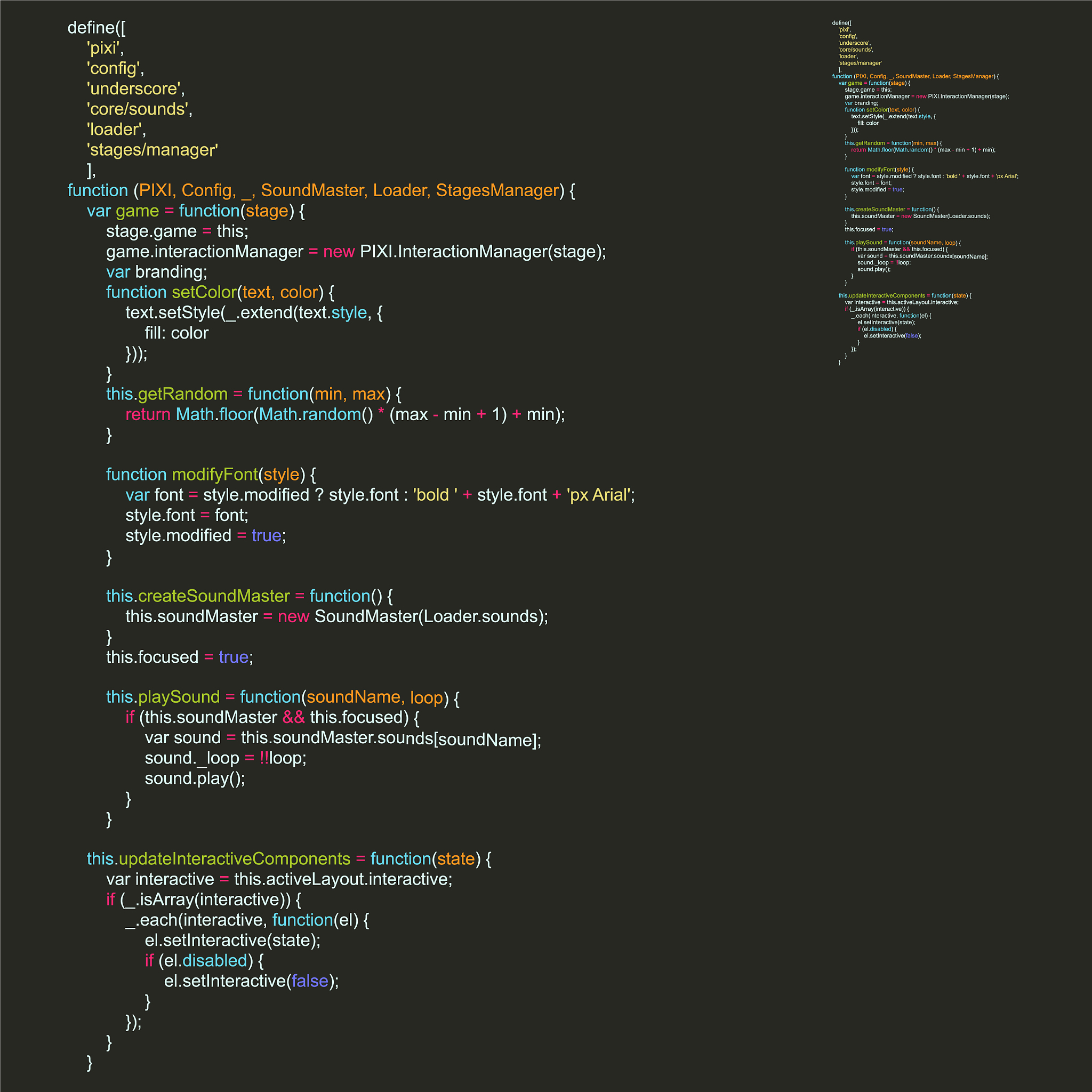
Task: Select the createSoundMaster function name
Action: click(214, 596)
